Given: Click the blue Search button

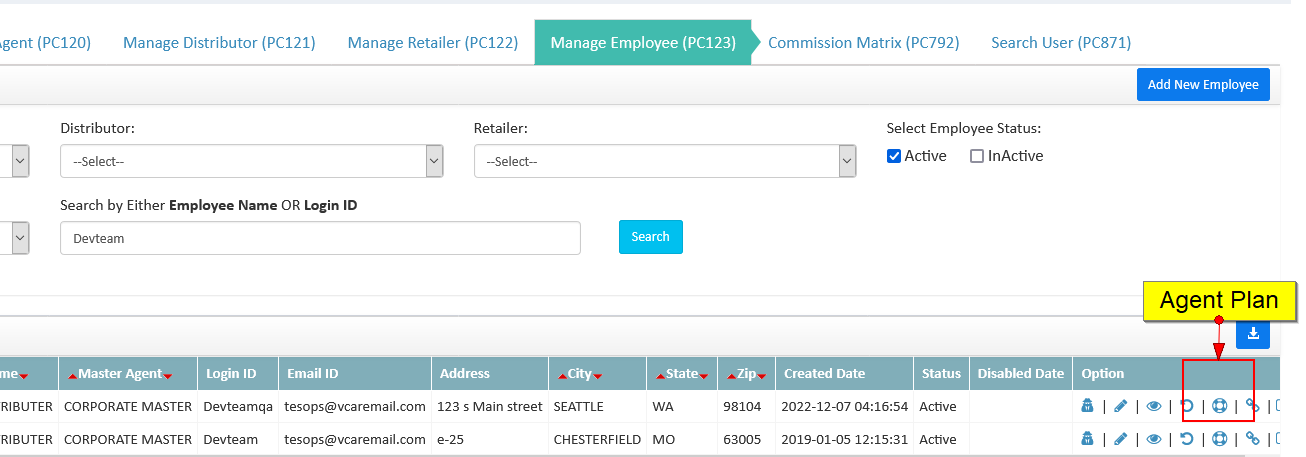Looking at the screenshot, I should coord(650,237).
